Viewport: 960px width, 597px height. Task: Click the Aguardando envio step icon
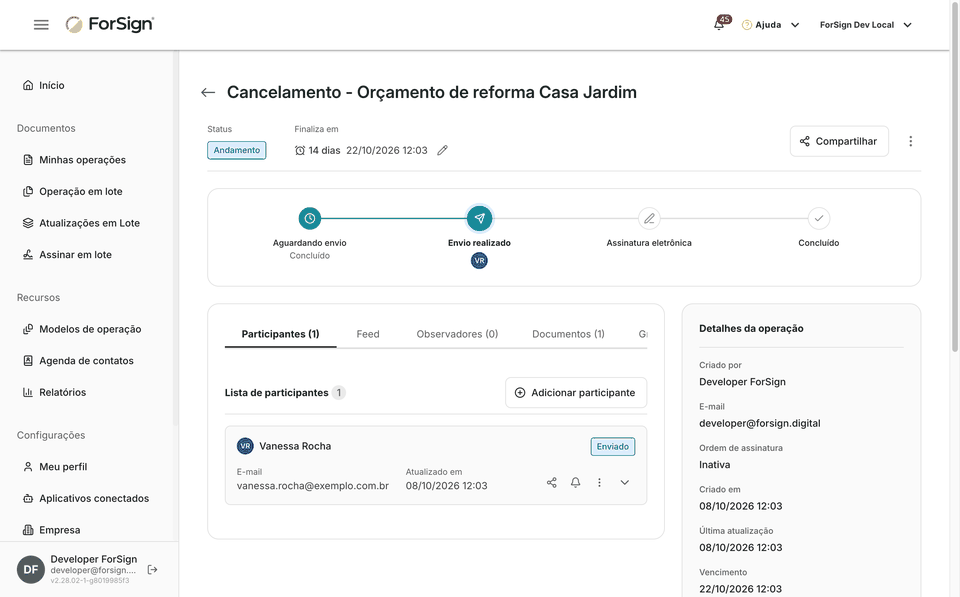pos(310,218)
